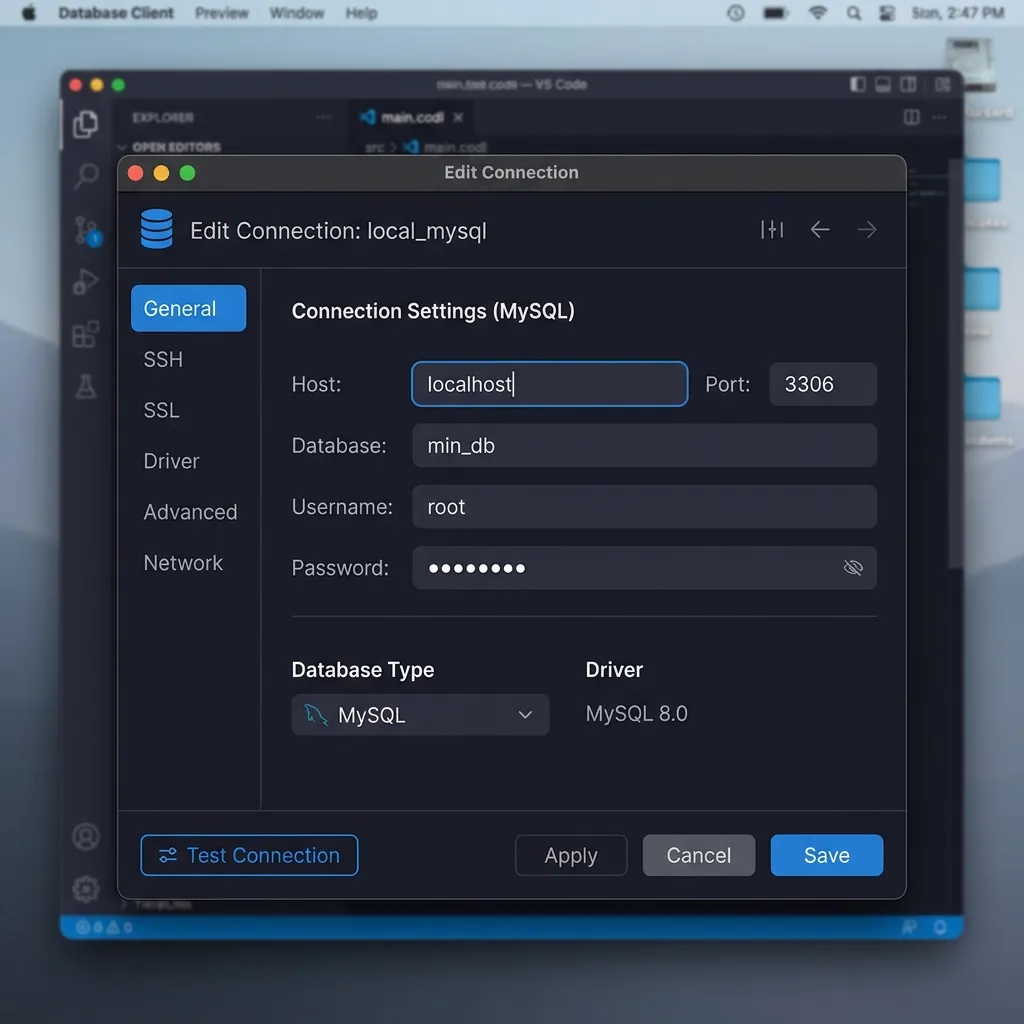Go back with the left arrow
Viewport: 1024px width, 1024px height.
(x=820, y=229)
